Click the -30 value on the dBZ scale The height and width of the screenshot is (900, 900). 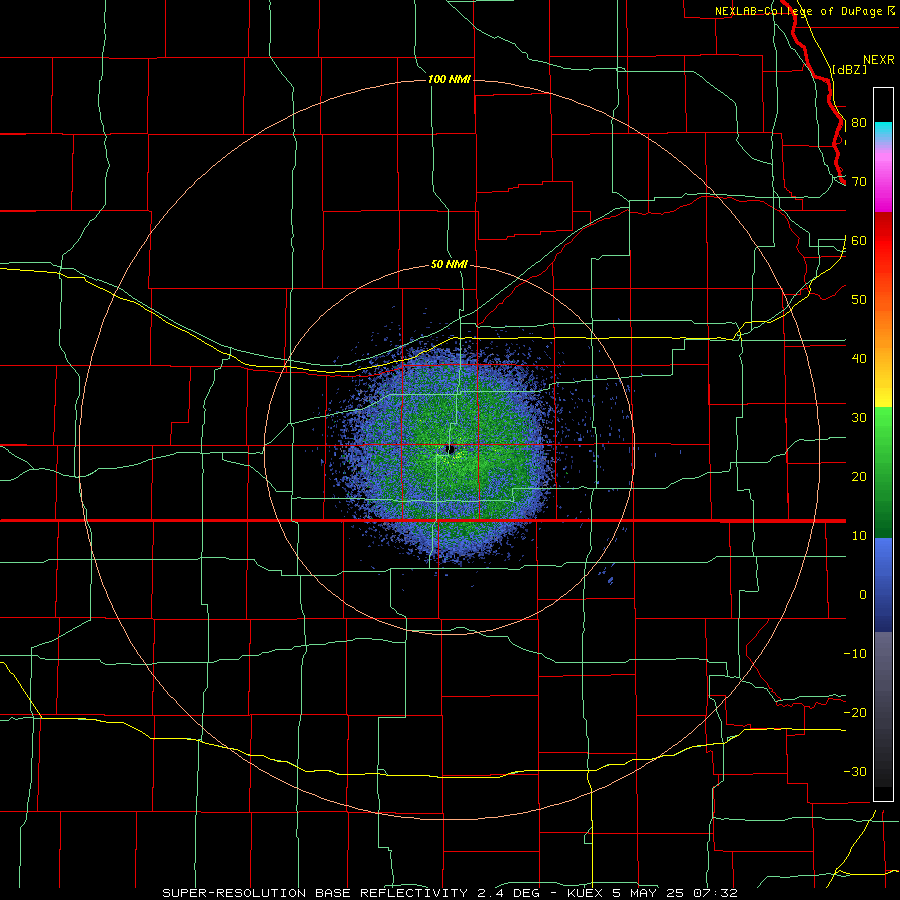(x=855, y=772)
